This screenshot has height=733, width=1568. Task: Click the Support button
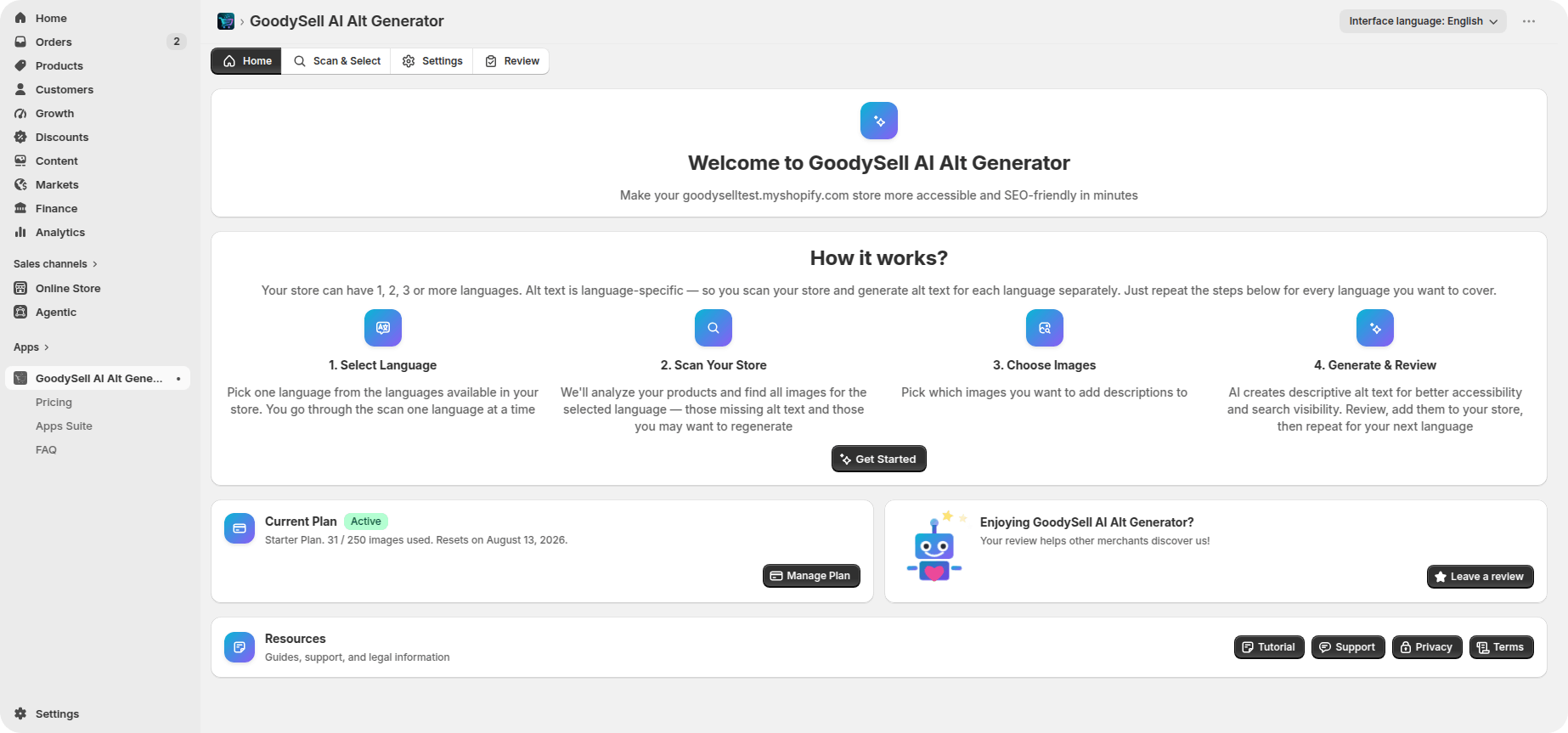tap(1348, 647)
